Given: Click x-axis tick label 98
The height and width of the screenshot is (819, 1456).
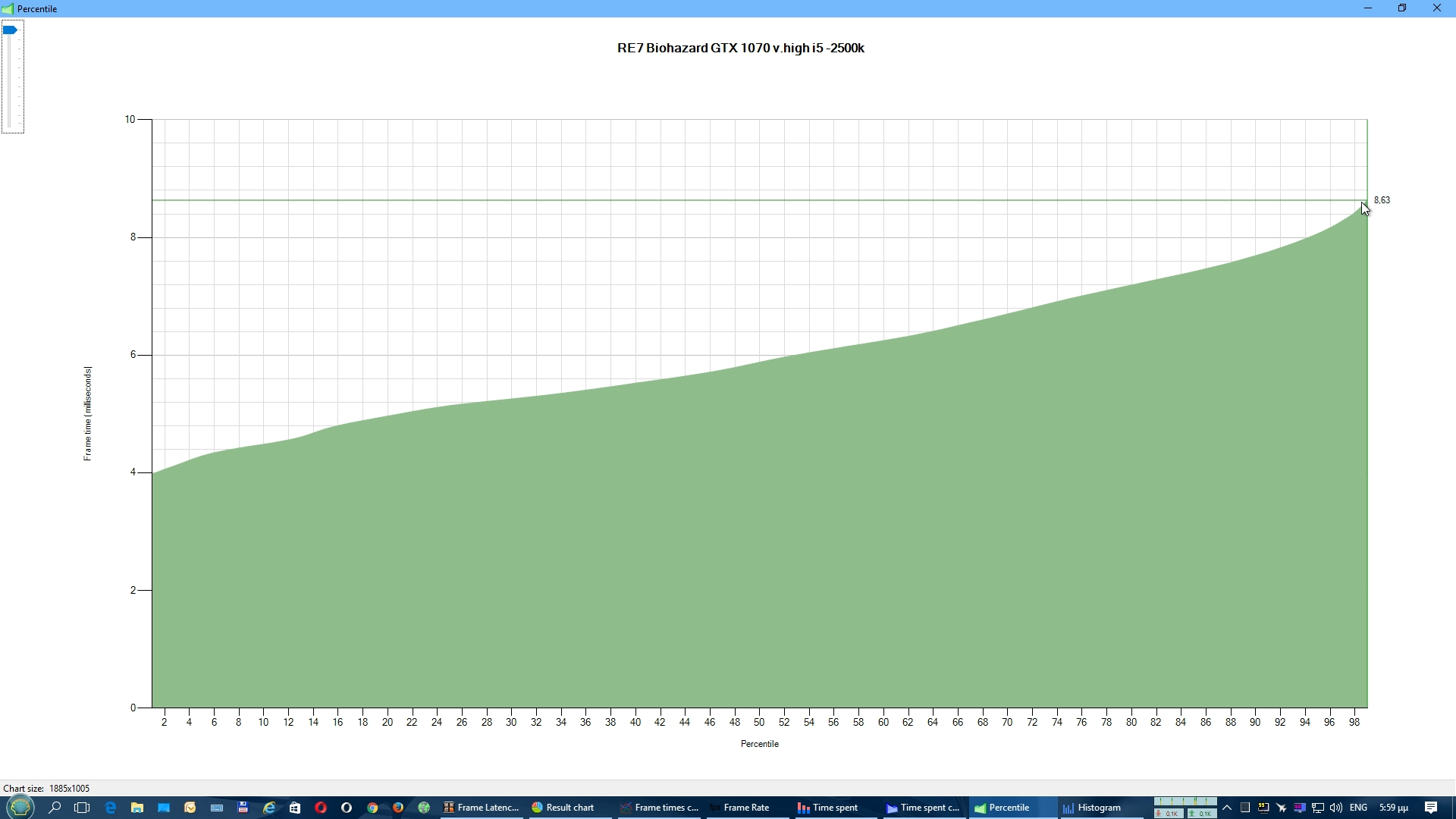Looking at the screenshot, I should point(1354,722).
